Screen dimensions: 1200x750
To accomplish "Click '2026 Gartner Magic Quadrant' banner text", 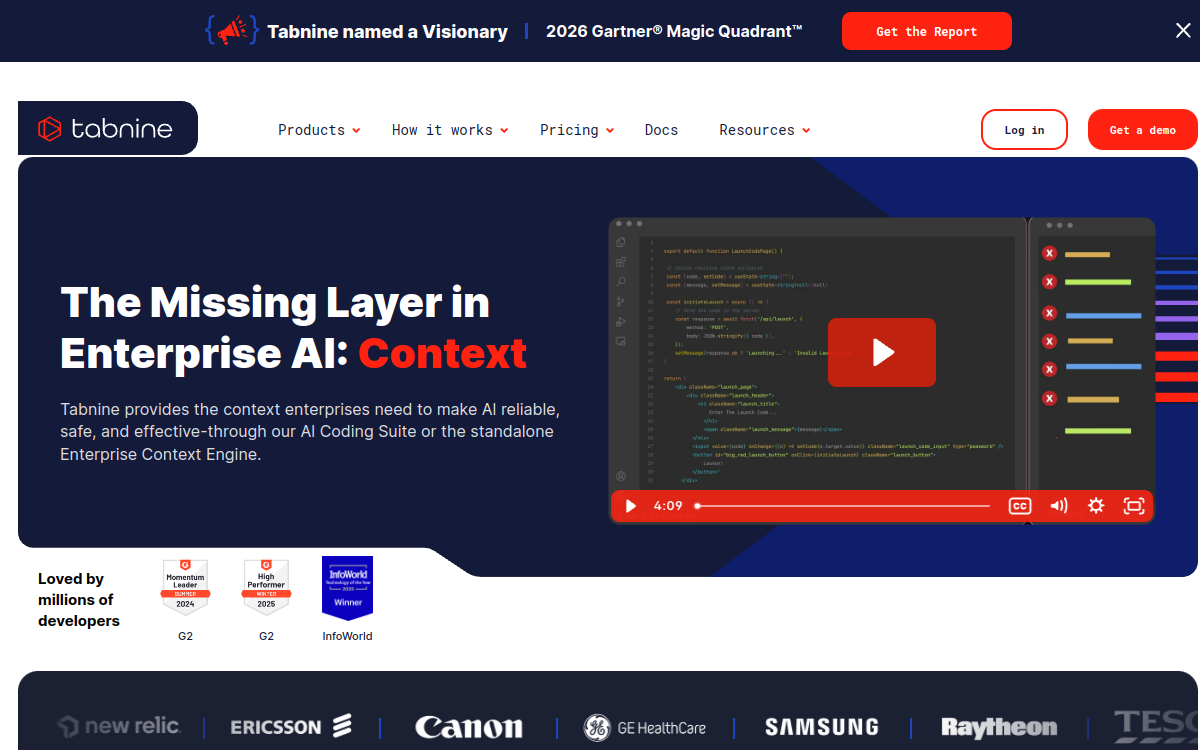I will click(675, 31).
